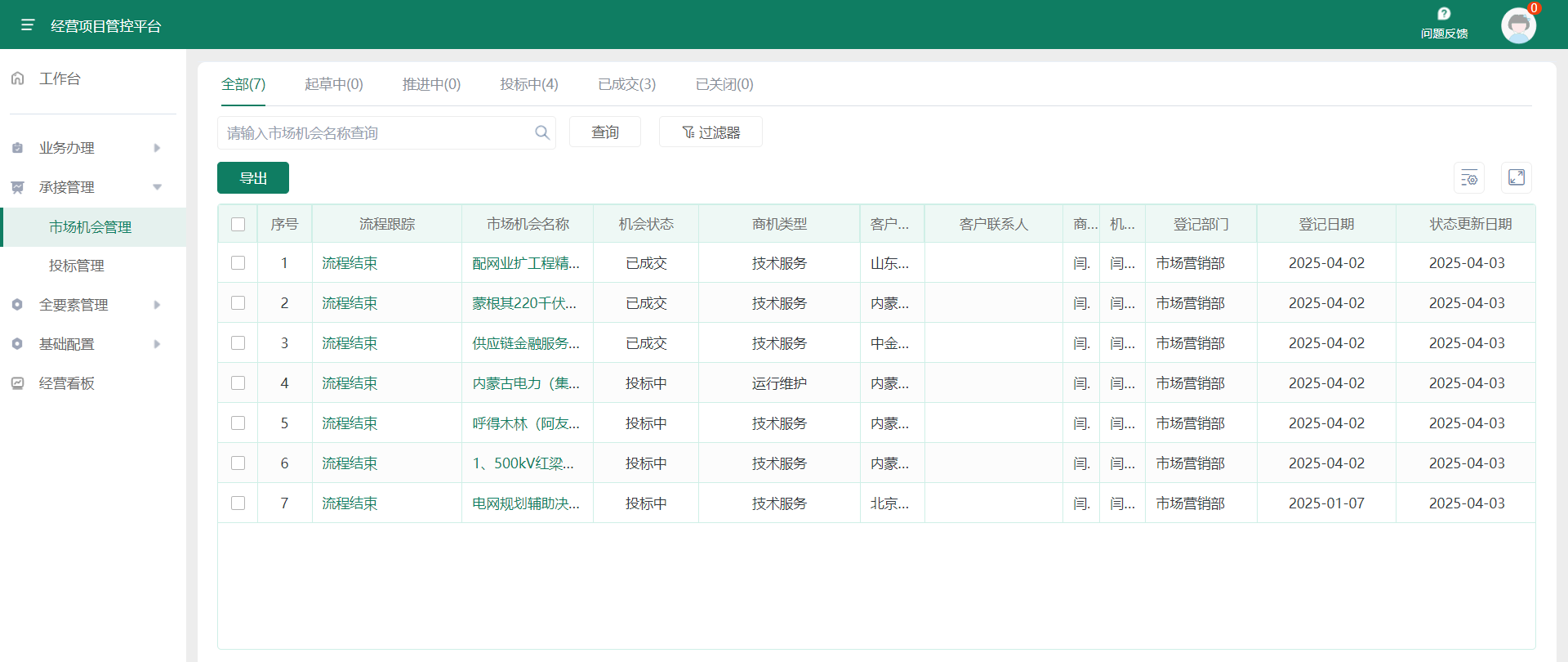Toggle fullscreen table icon
The image size is (1568, 662).
coord(1517,177)
